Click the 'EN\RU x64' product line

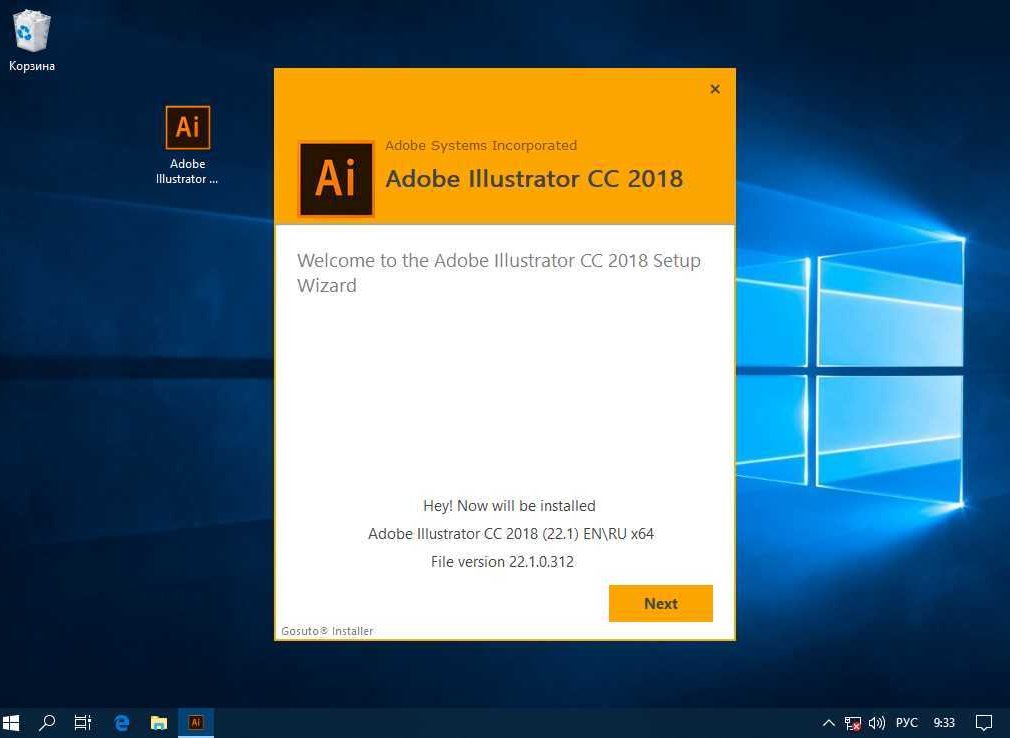511,534
